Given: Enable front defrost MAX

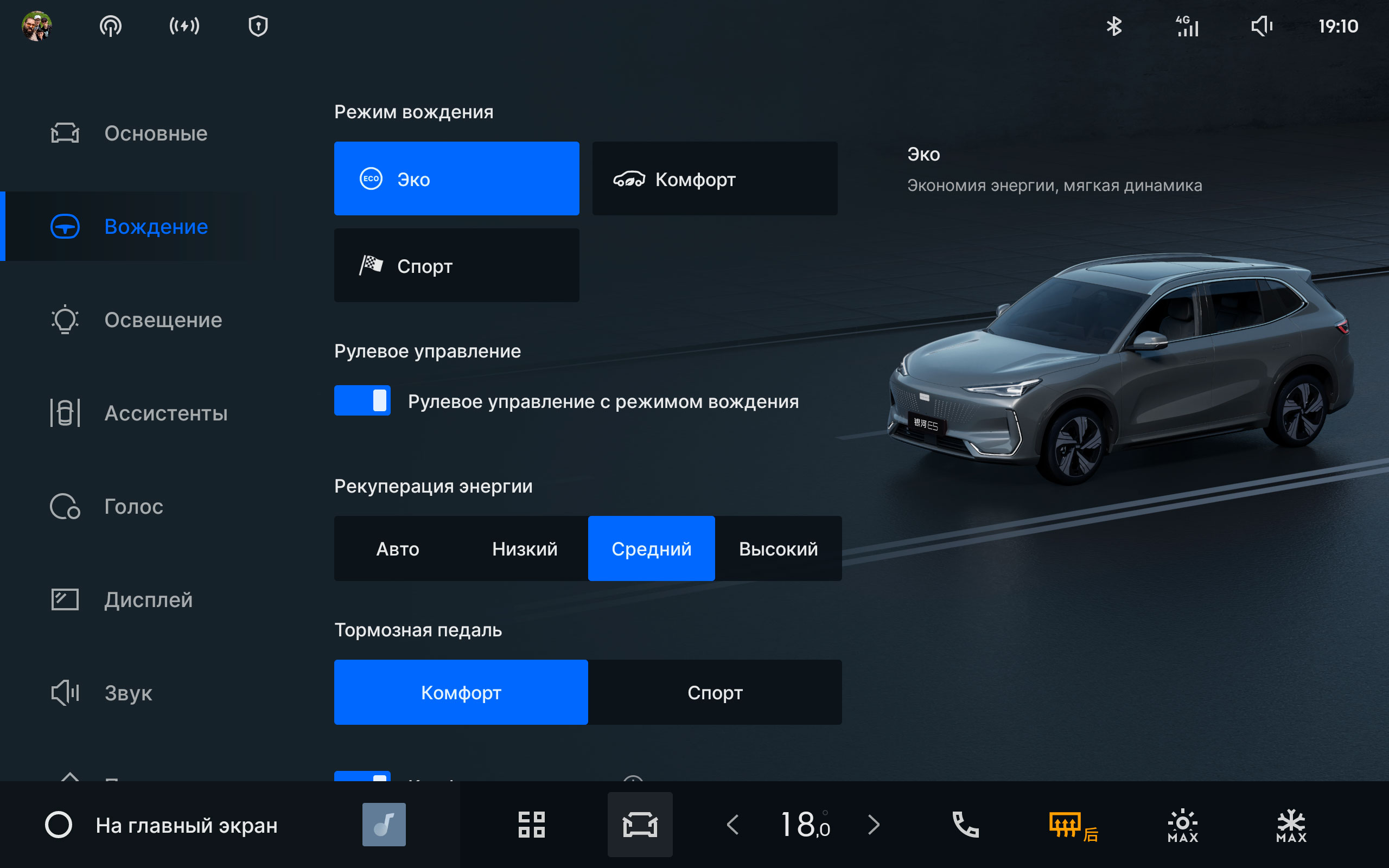Looking at the screenshot, I should (1182, 825).
